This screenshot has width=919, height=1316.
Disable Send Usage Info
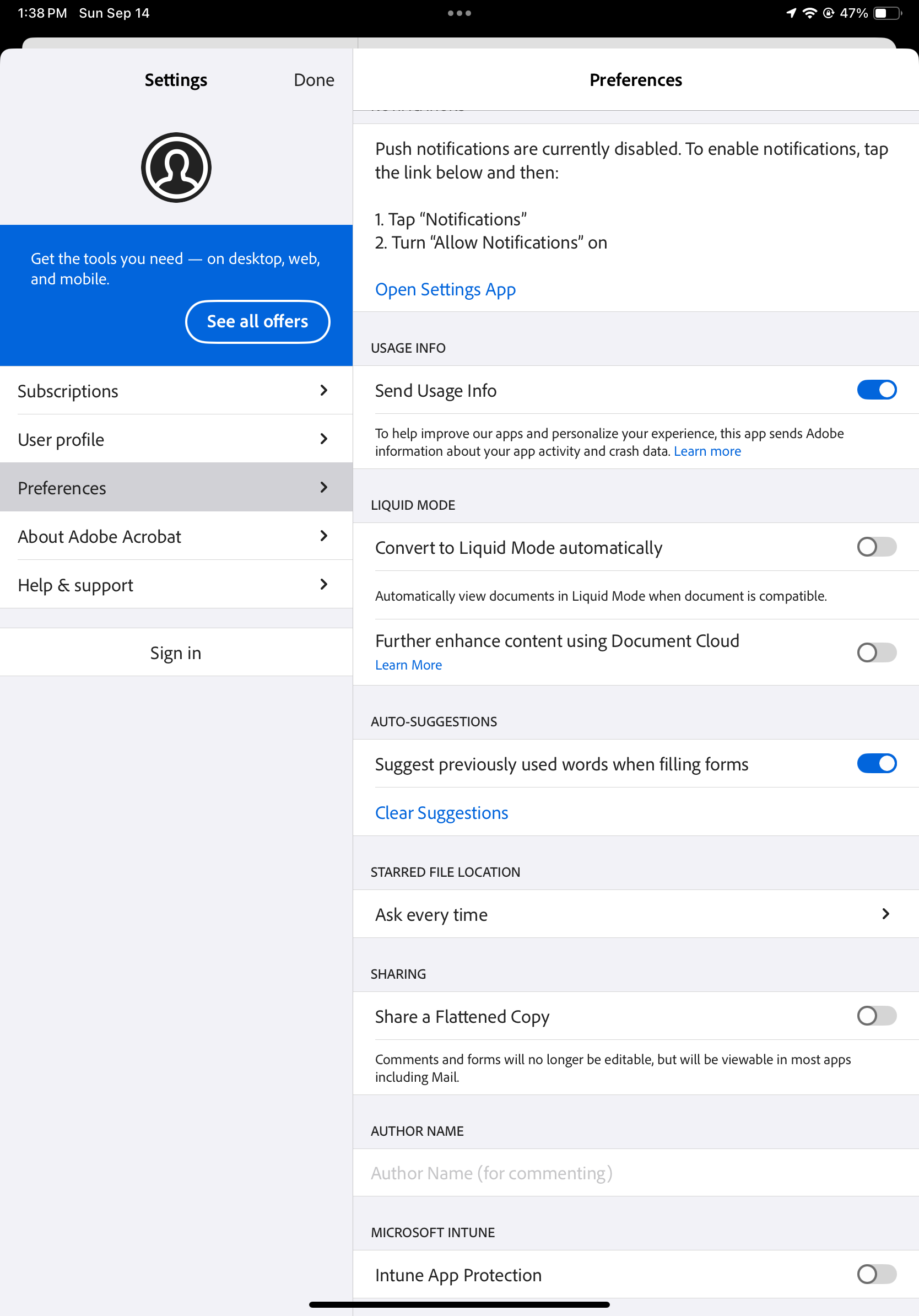[x=875, y=389]
